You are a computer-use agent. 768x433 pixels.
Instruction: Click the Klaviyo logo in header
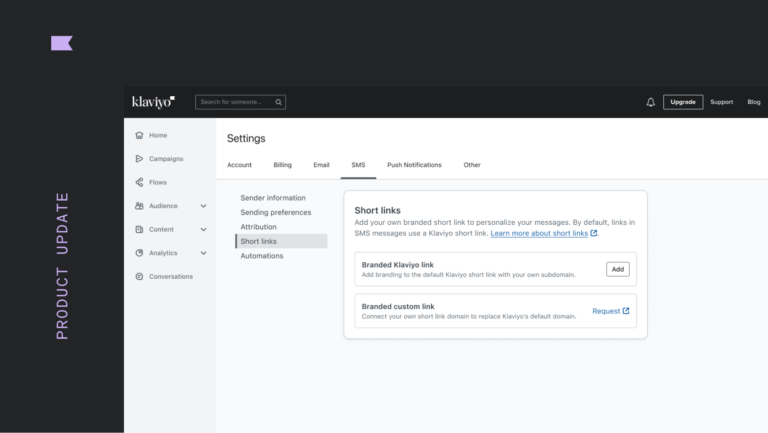[153, 102]
